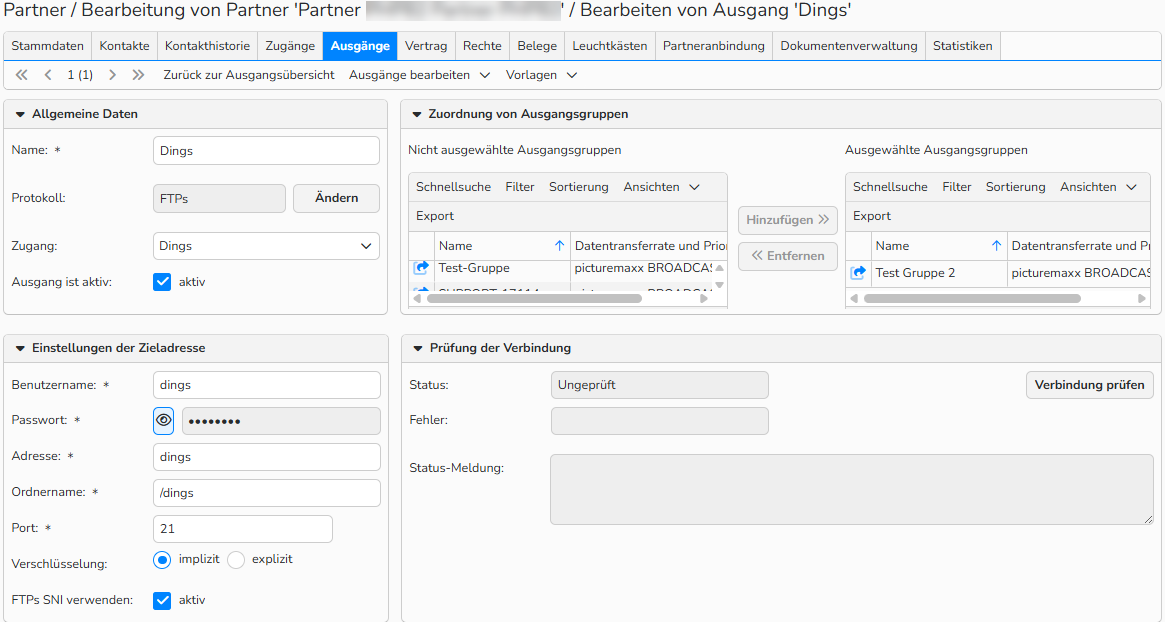Focus the Benutzername input field
The width and height of the screenshot is (1165, 622).
[266, 385]
